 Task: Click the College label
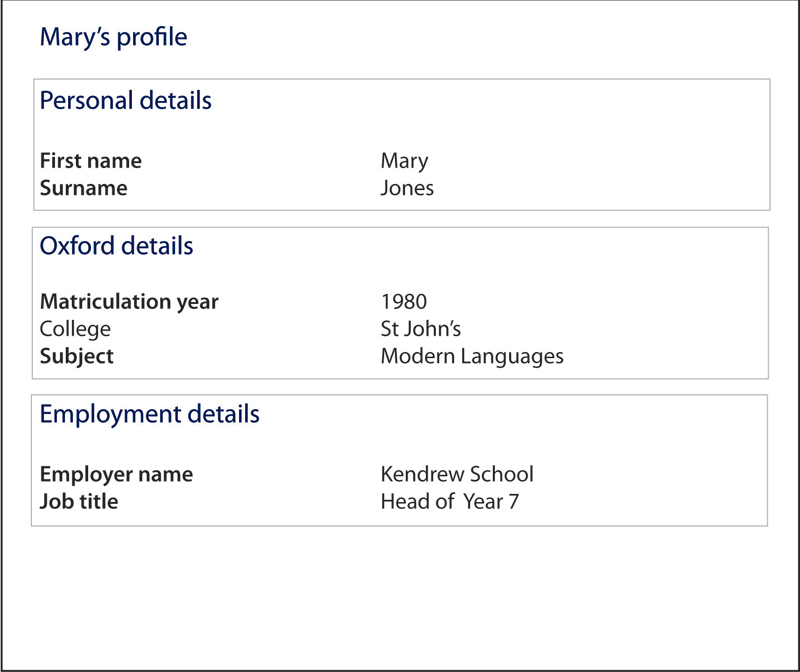click(75, 329)
